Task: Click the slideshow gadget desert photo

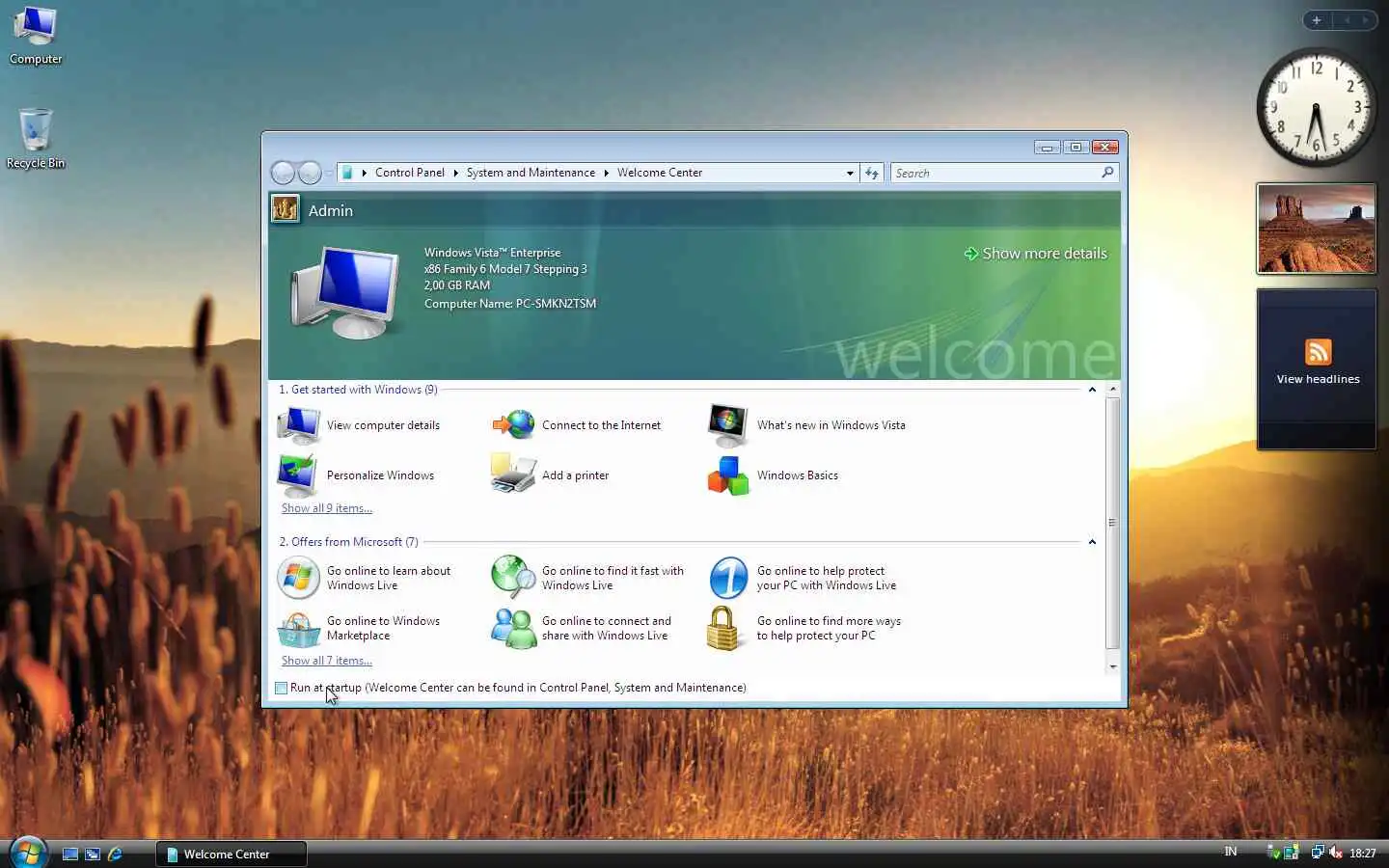Action: [1317, 229]
